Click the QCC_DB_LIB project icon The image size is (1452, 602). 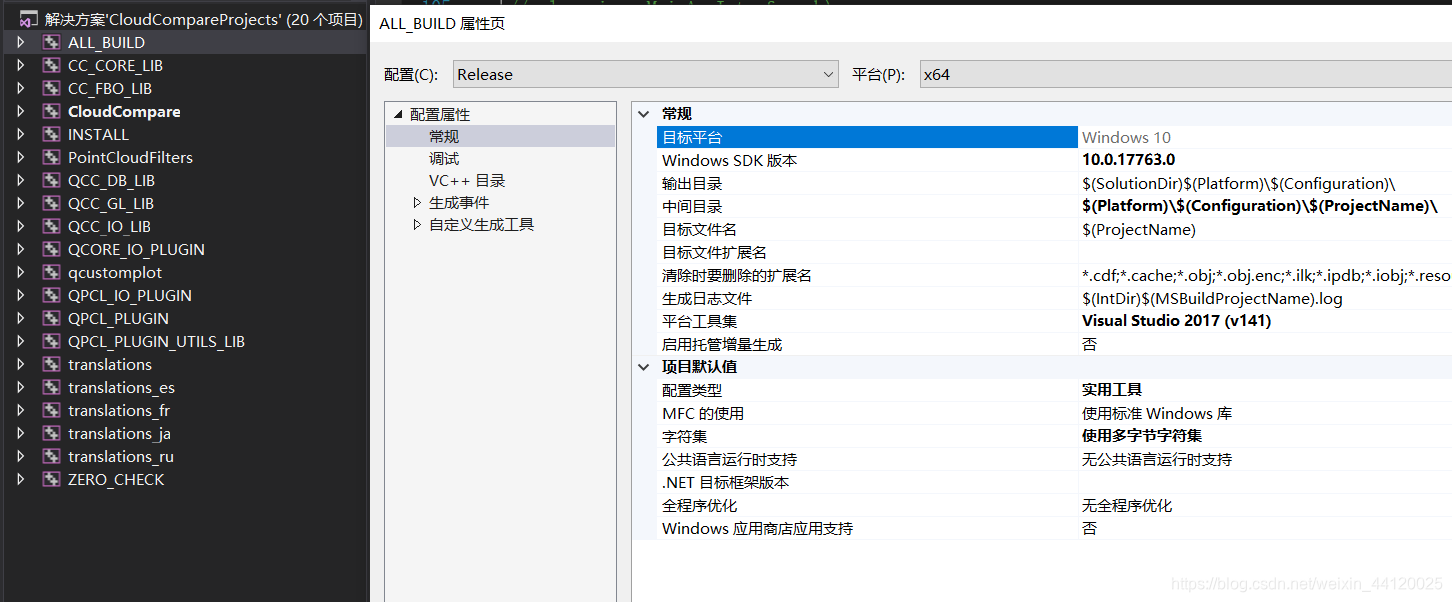51,180
